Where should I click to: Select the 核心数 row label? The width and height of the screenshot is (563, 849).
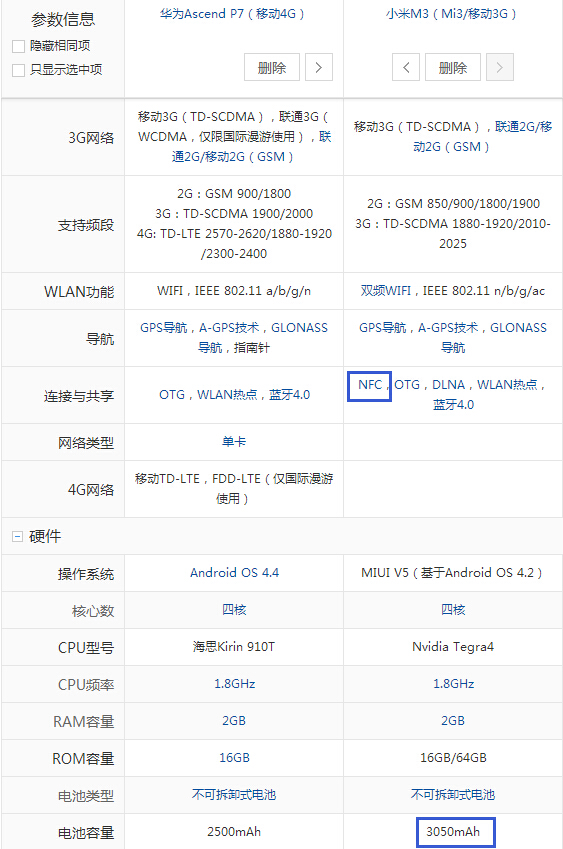point(93,611)
